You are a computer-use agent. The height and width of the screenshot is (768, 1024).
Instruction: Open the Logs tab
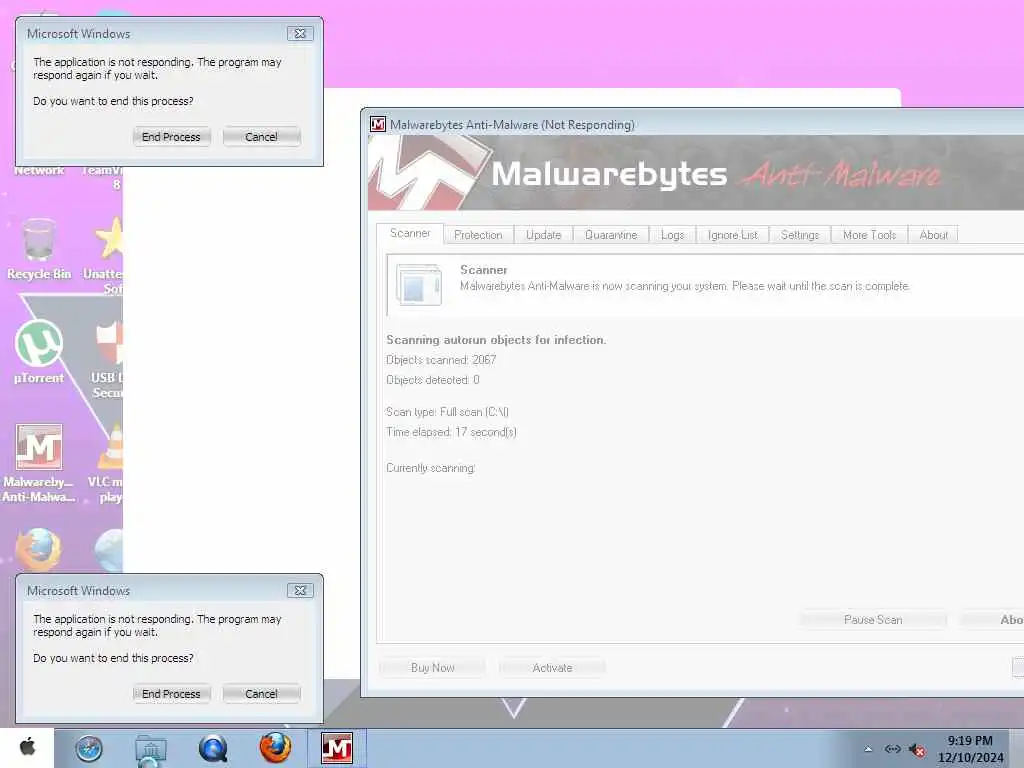pos(672,234)
